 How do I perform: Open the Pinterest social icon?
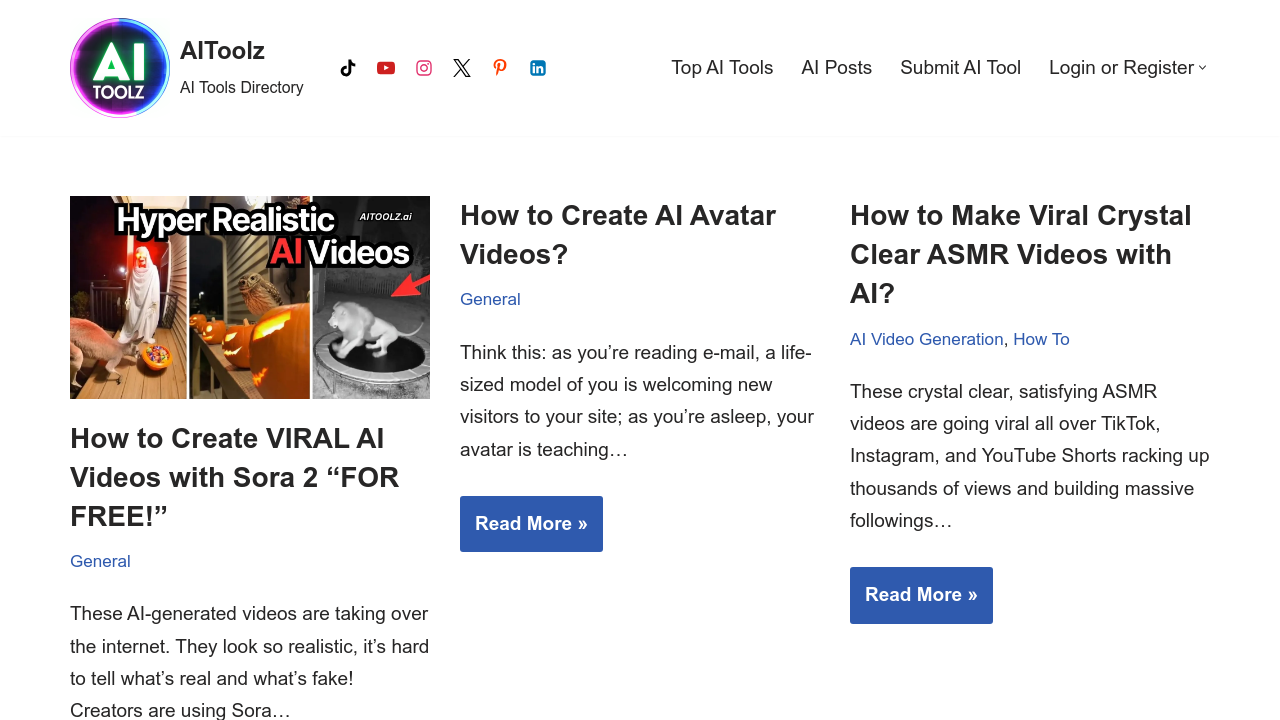[x=500, y=68]
